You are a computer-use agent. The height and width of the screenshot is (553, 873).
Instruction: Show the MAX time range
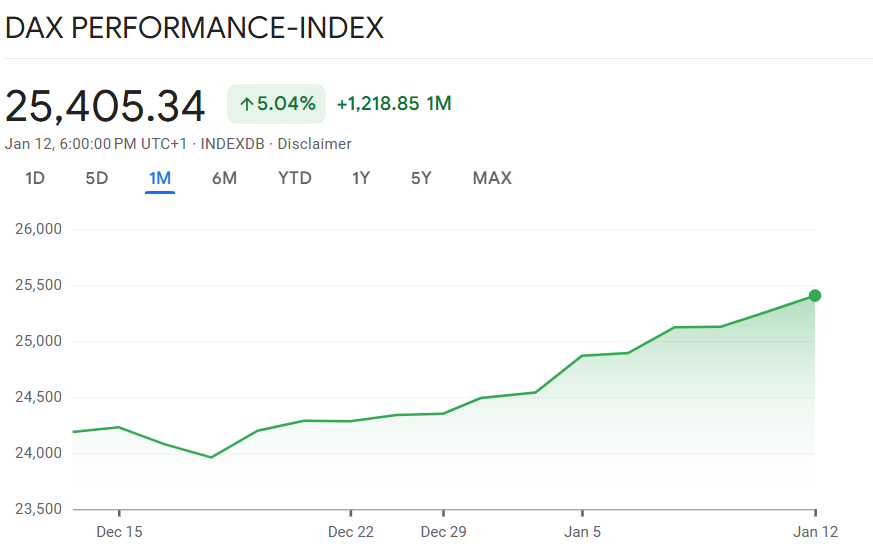(492, 178)
